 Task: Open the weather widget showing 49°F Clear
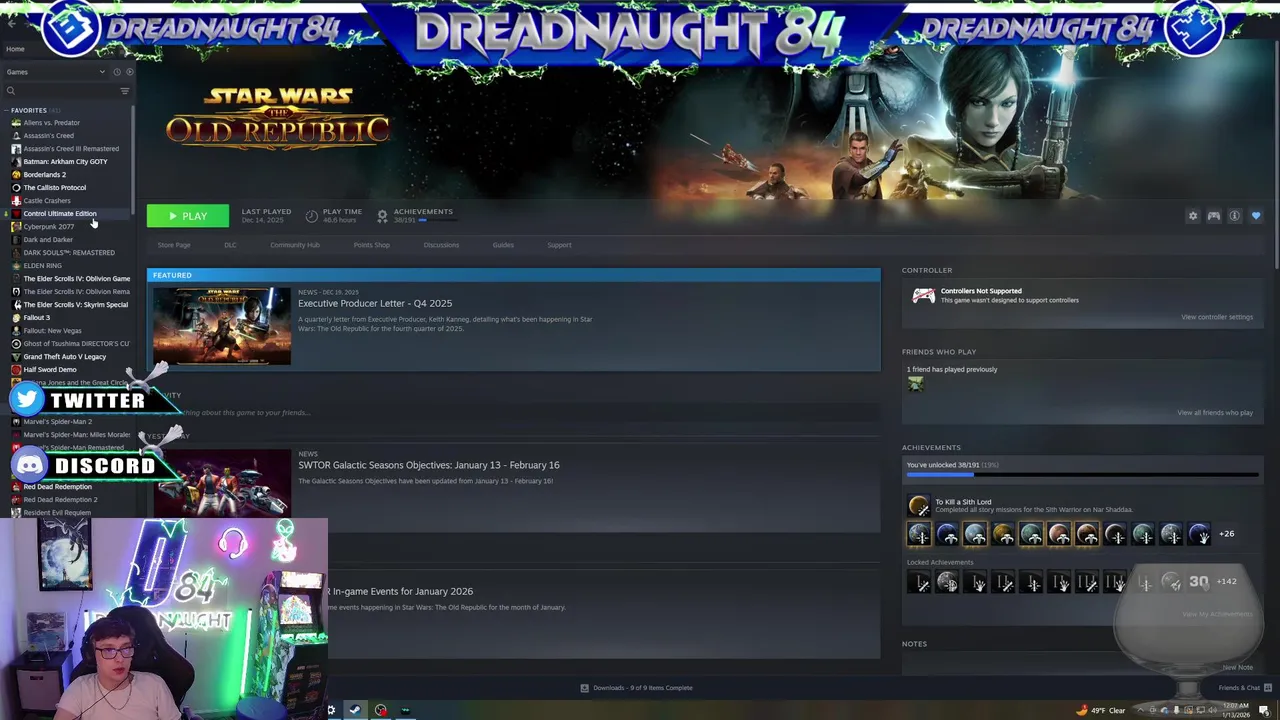coord(1101,710)
